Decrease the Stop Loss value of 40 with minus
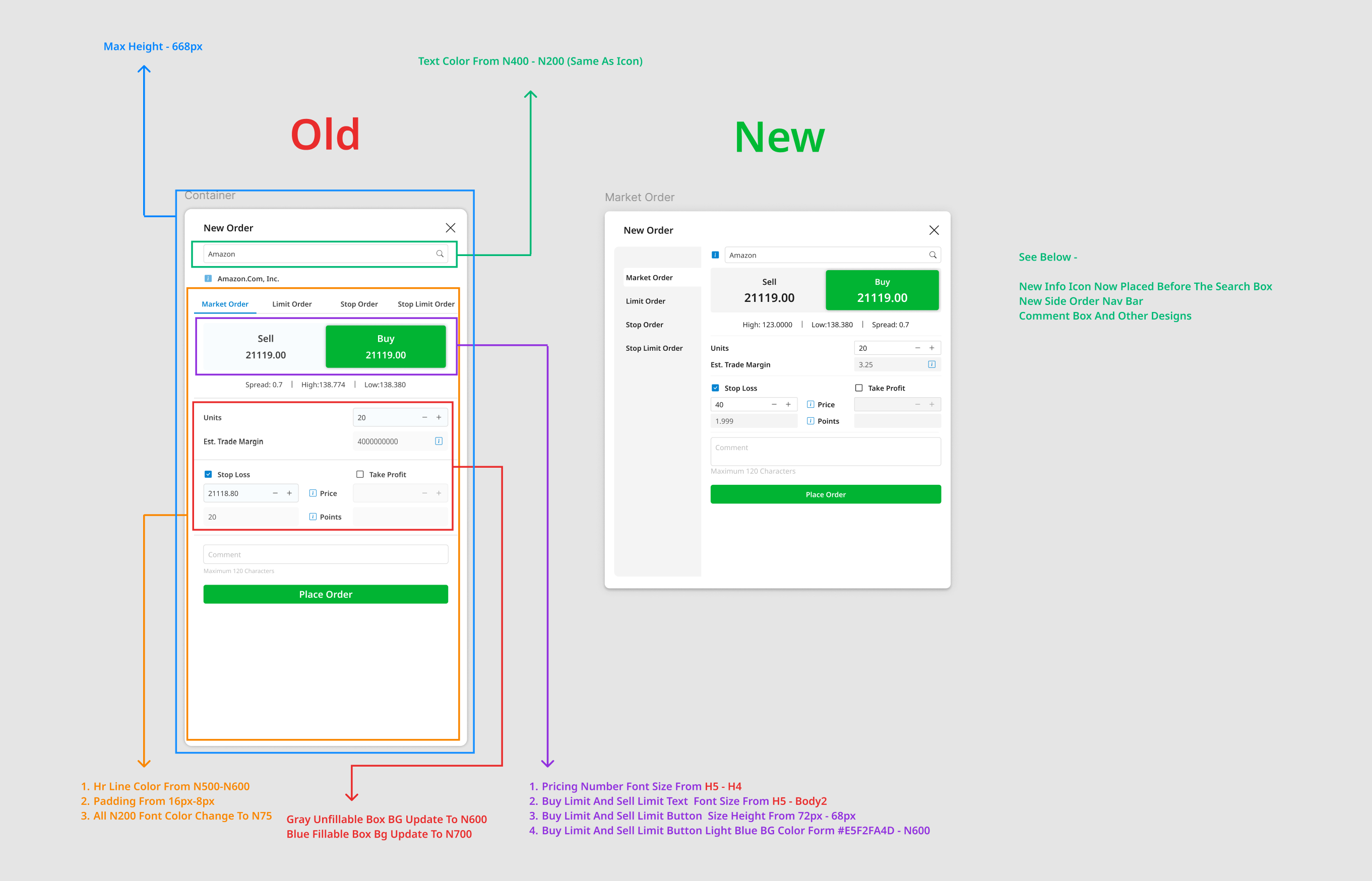Screen dimensions: 1372x881 (x=774, y=404)
